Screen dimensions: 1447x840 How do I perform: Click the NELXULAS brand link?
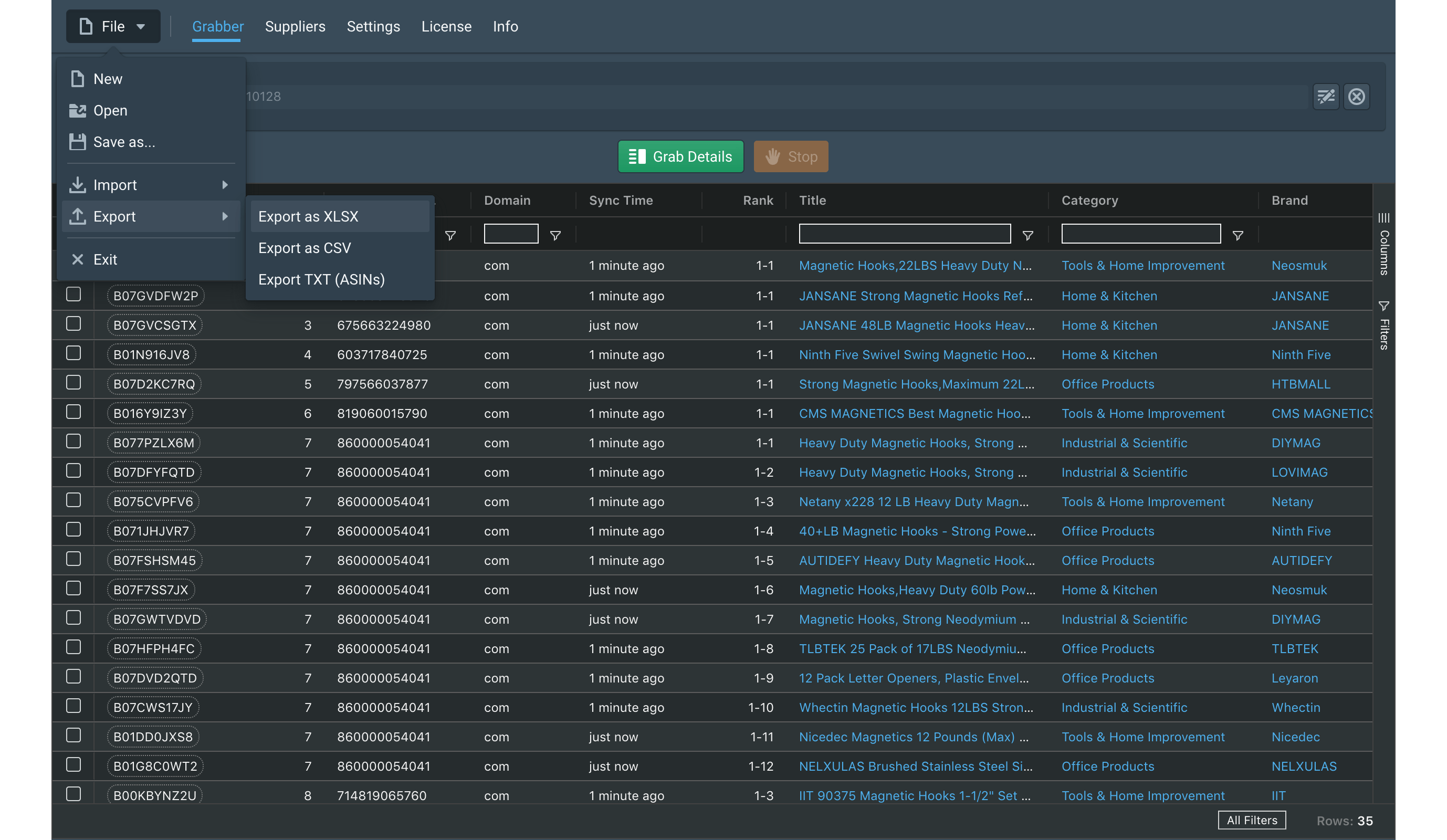coord(1304,766)
